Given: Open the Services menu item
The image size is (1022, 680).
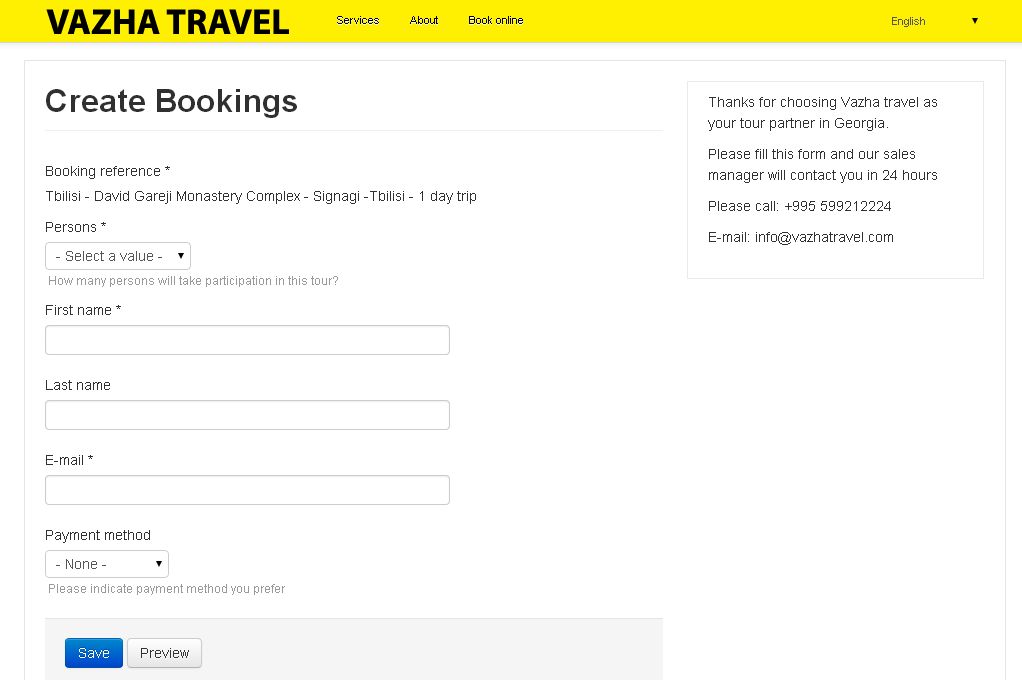Looking at the screenshot, I should 357,20.
